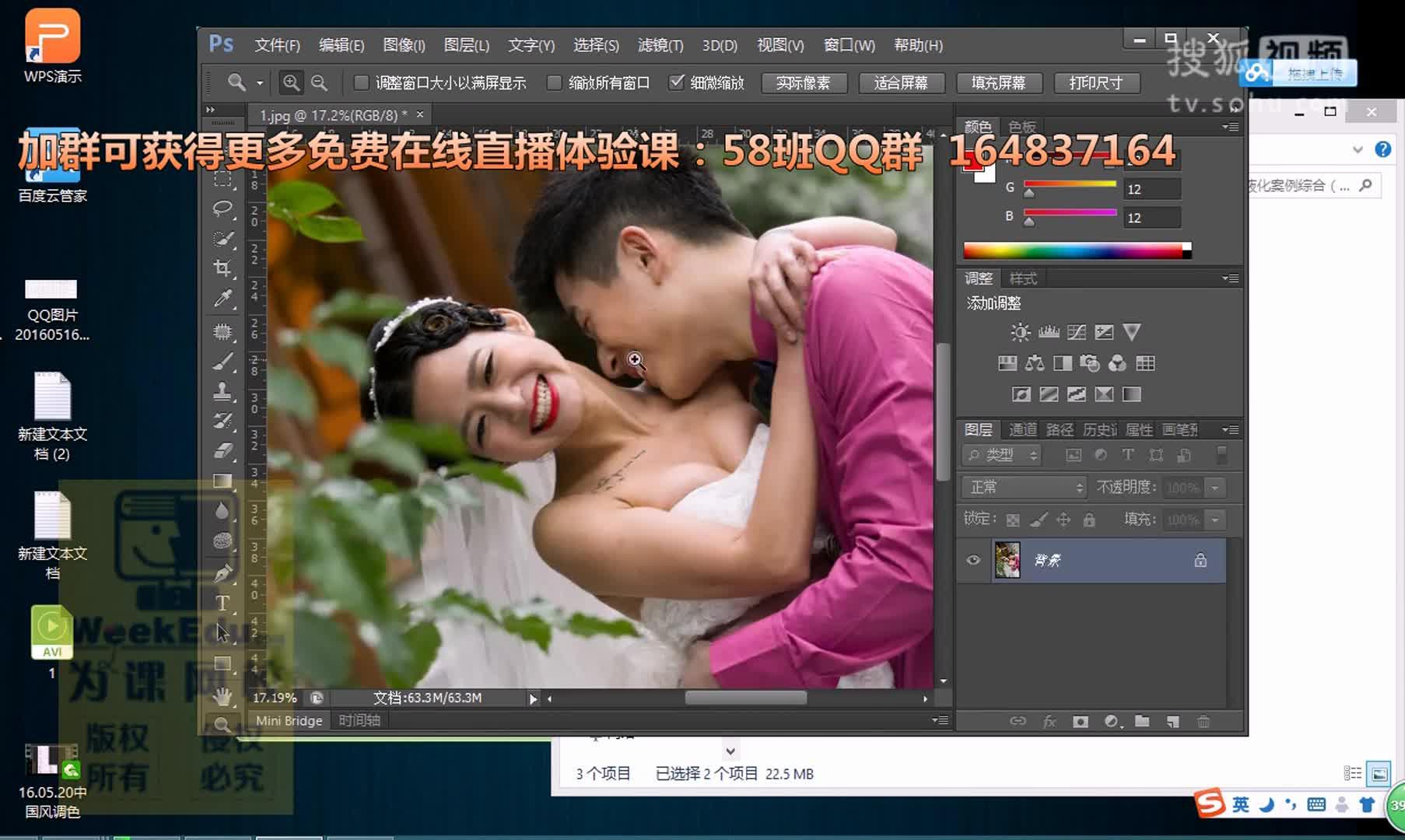Open the 滤镜 menu

point(660,45)
